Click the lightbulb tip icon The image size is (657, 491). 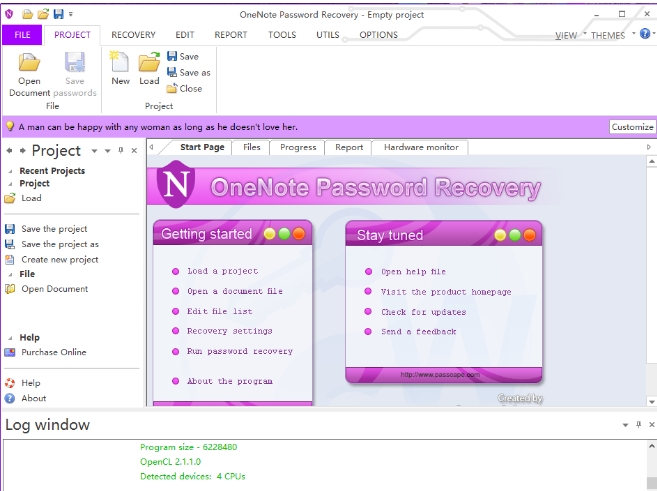click(x=10, y=127)
